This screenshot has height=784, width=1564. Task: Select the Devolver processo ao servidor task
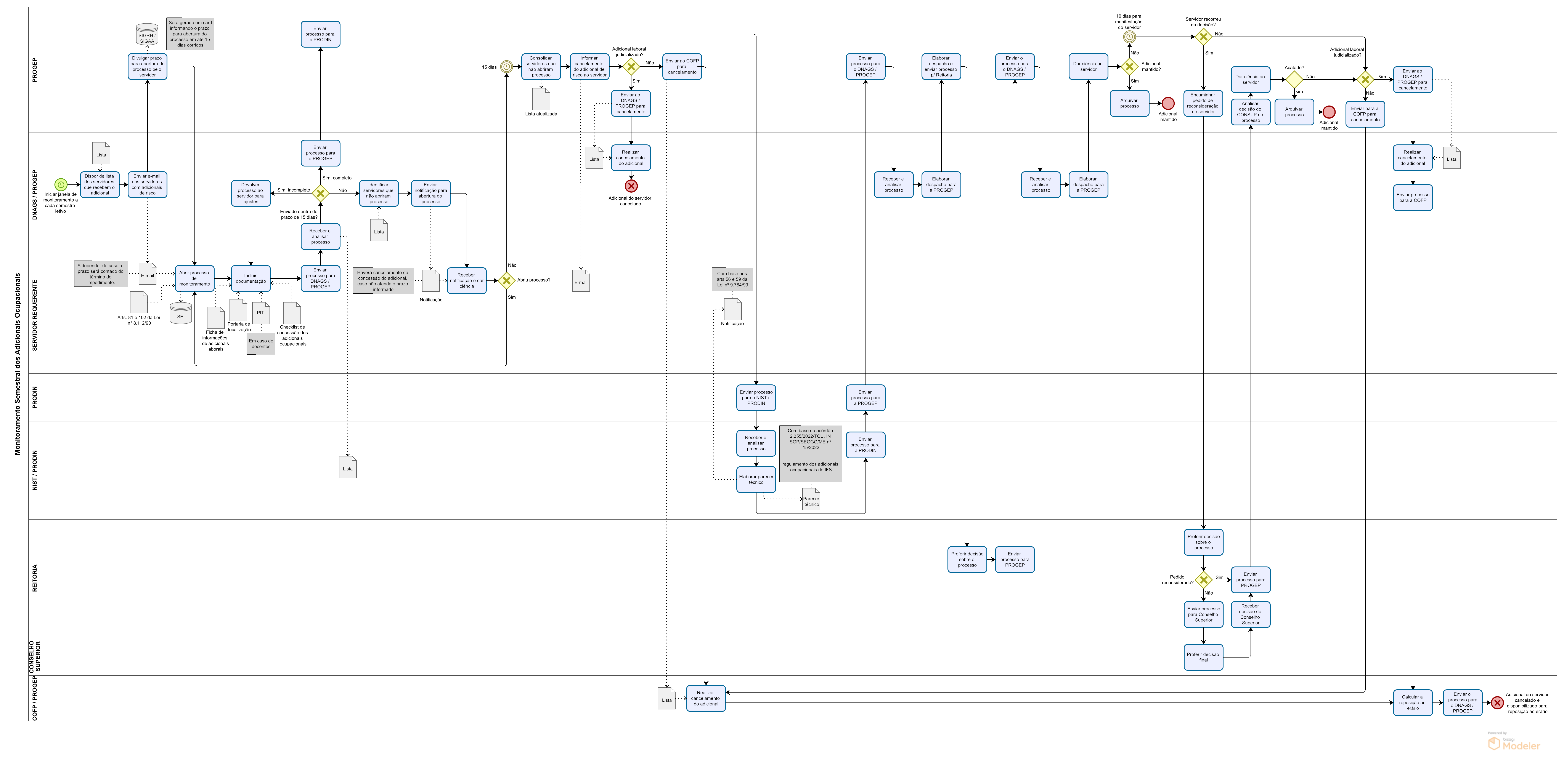click(251, 193)
